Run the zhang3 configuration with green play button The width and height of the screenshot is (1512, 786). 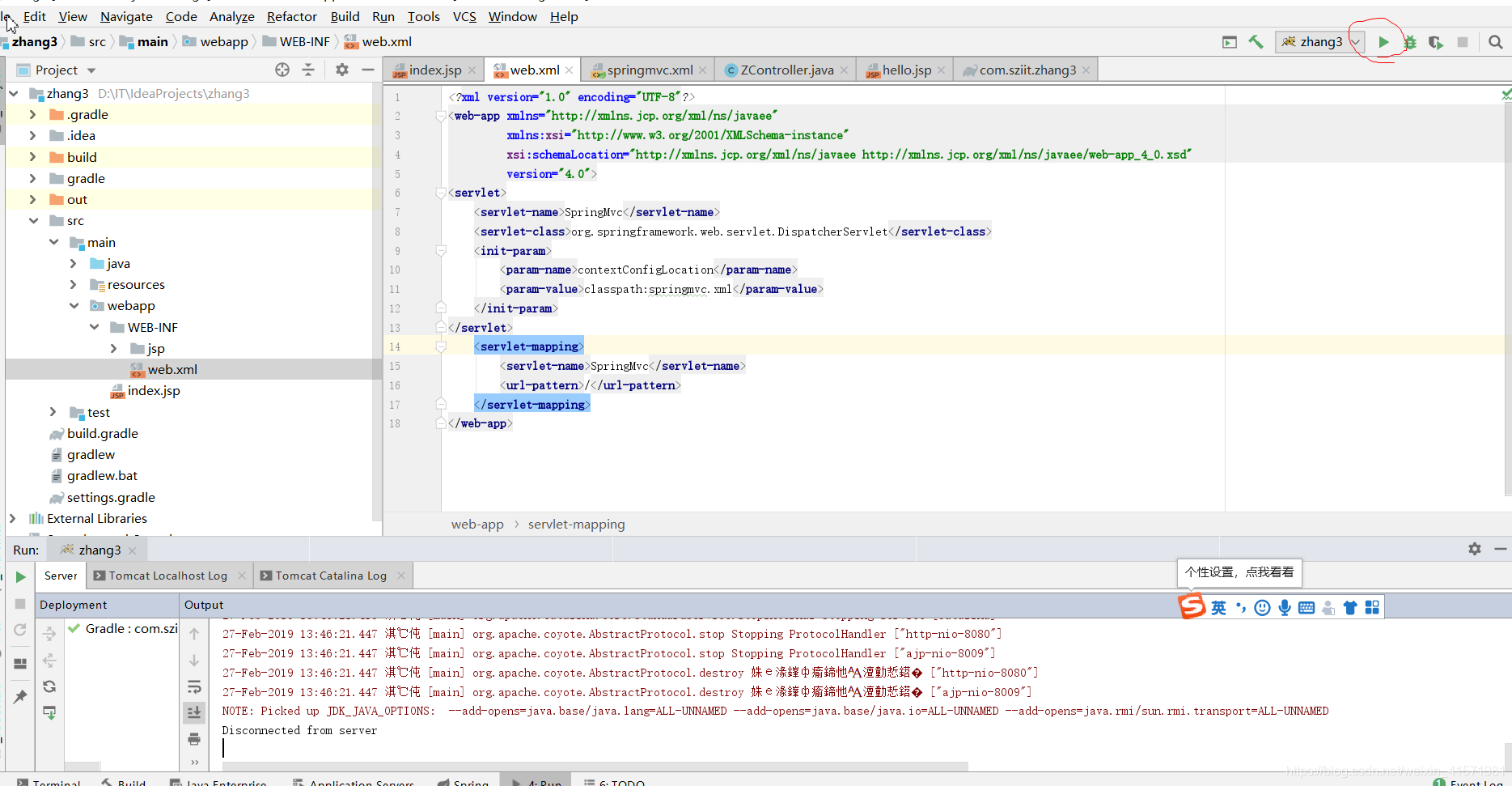[1383, 42]
